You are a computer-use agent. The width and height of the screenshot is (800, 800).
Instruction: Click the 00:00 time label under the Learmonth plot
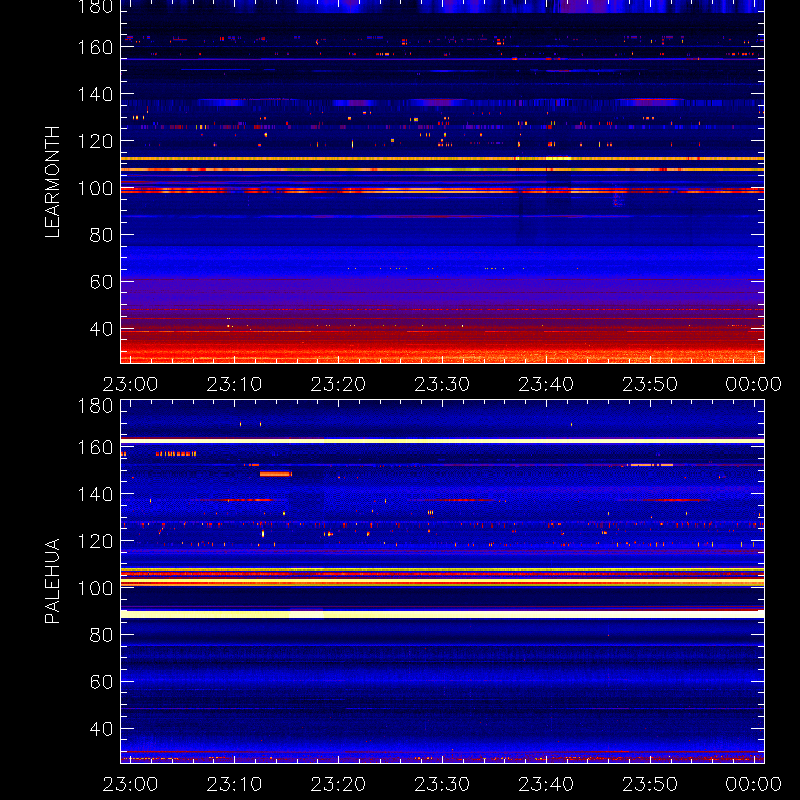click(754, 384)
